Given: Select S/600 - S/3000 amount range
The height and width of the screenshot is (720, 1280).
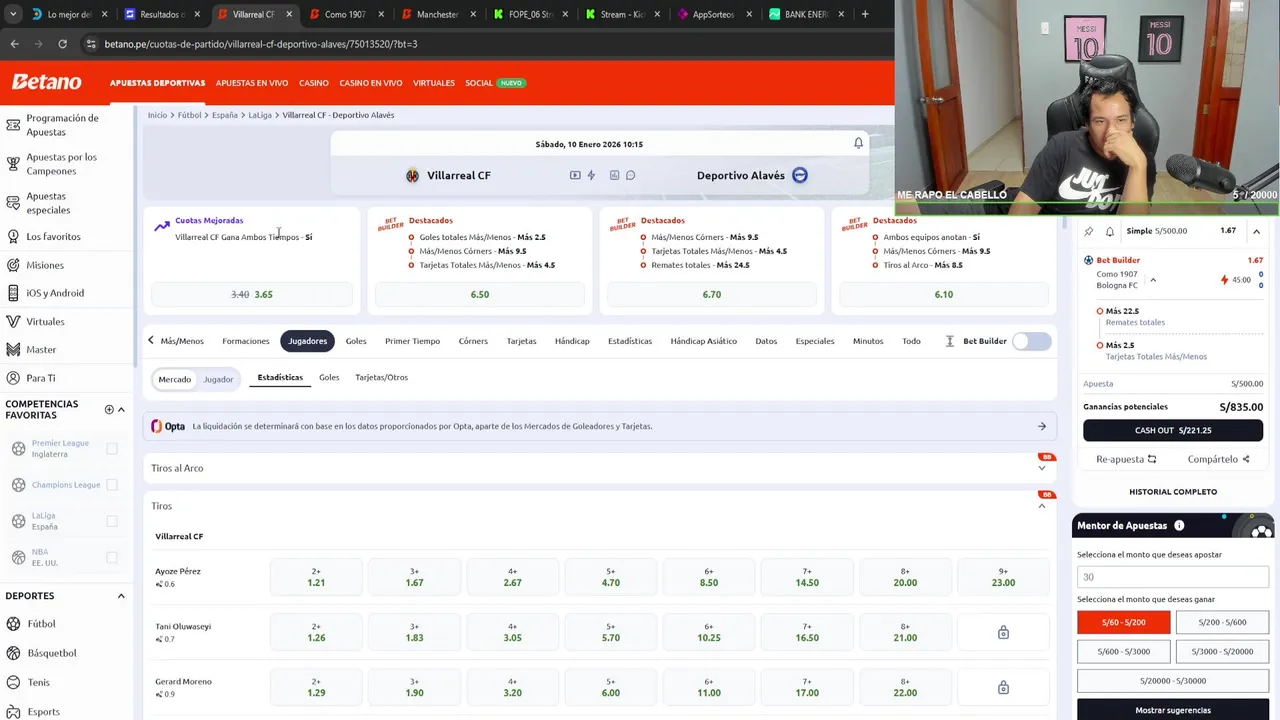Looking at the screenshot, I should [x=1123, y=651].
